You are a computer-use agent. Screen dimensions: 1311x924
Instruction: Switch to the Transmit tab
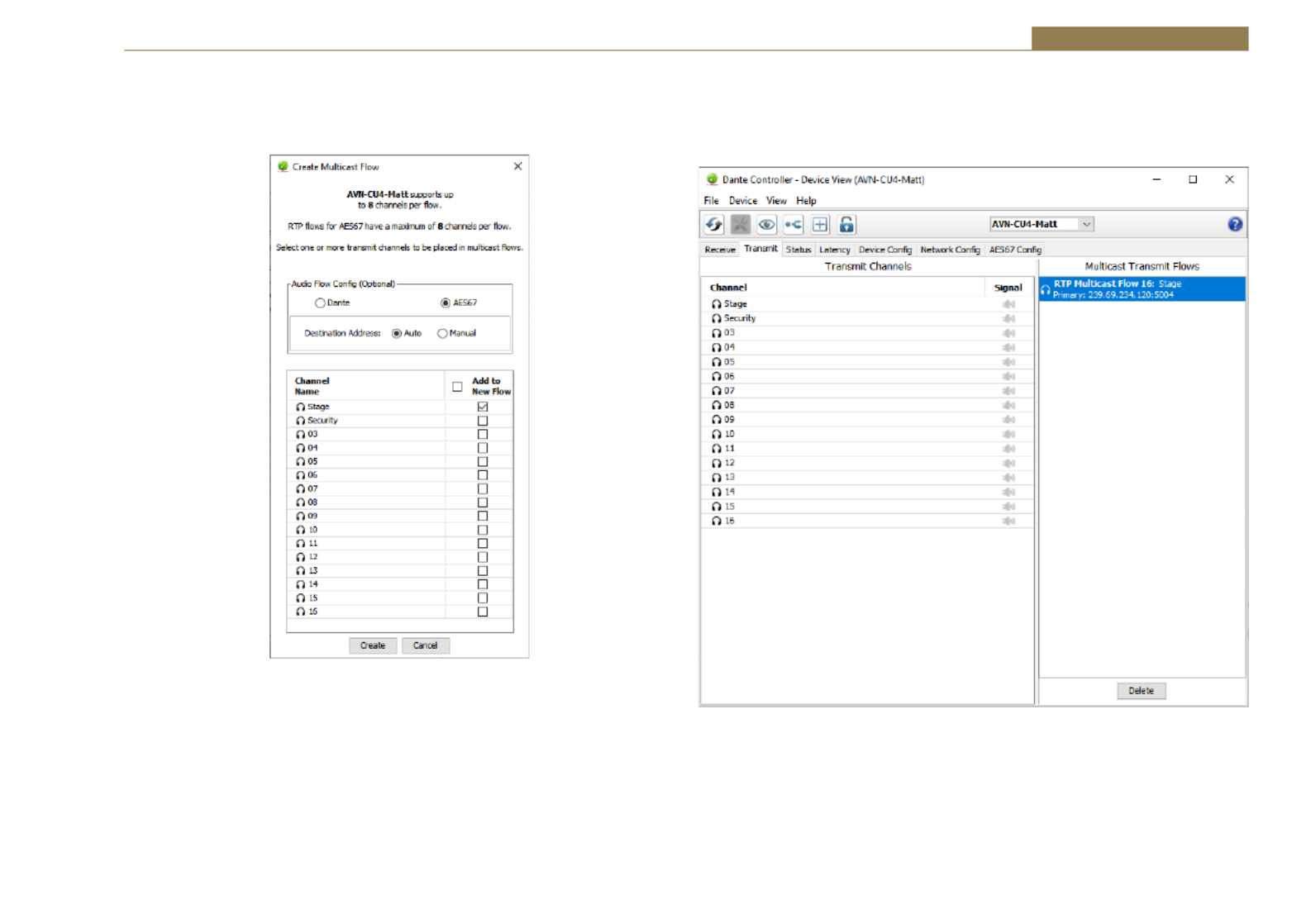click(760, 249)
